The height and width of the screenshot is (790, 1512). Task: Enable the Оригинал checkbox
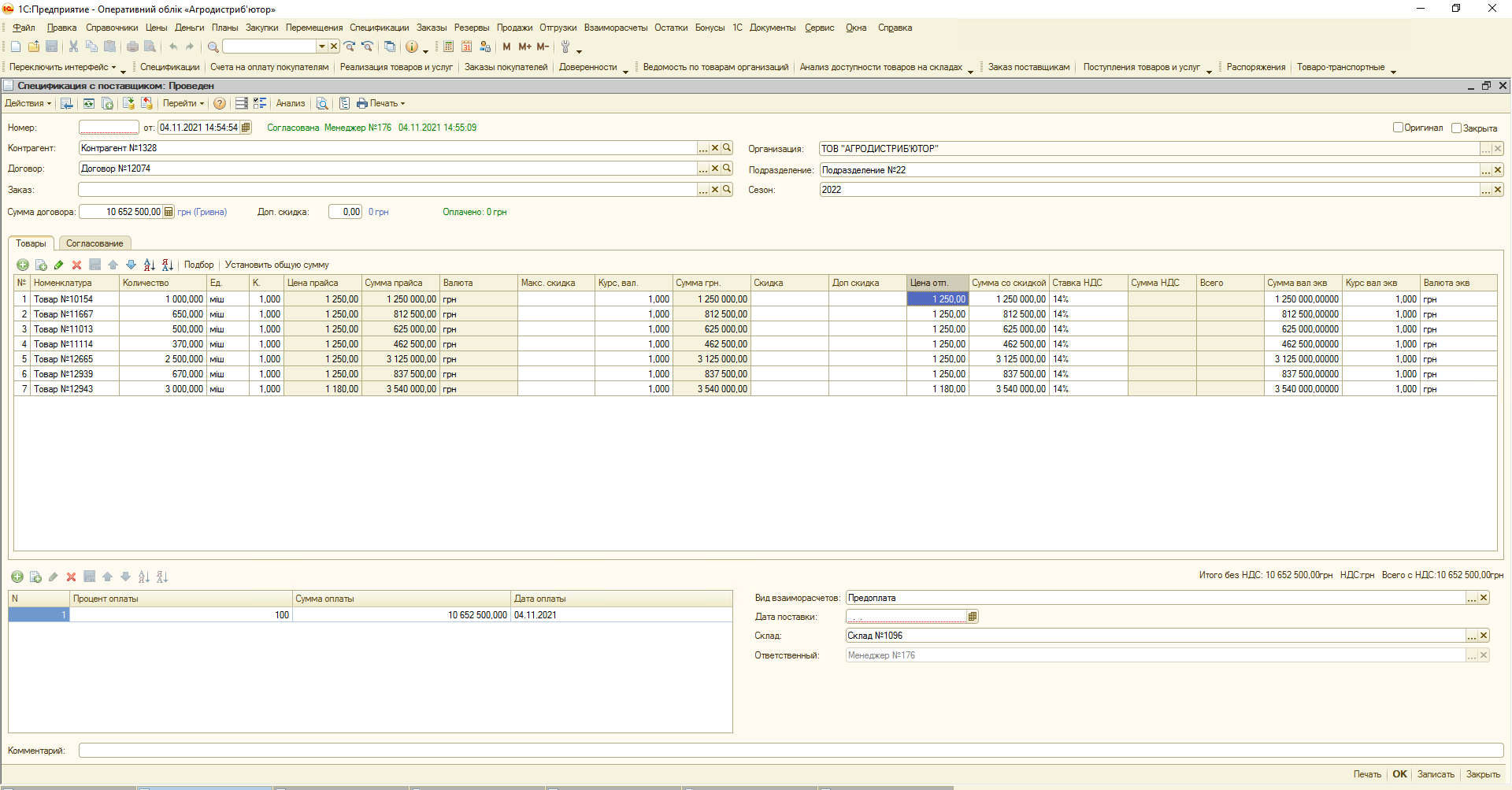pyautogui.click(x=1398, y=128)
